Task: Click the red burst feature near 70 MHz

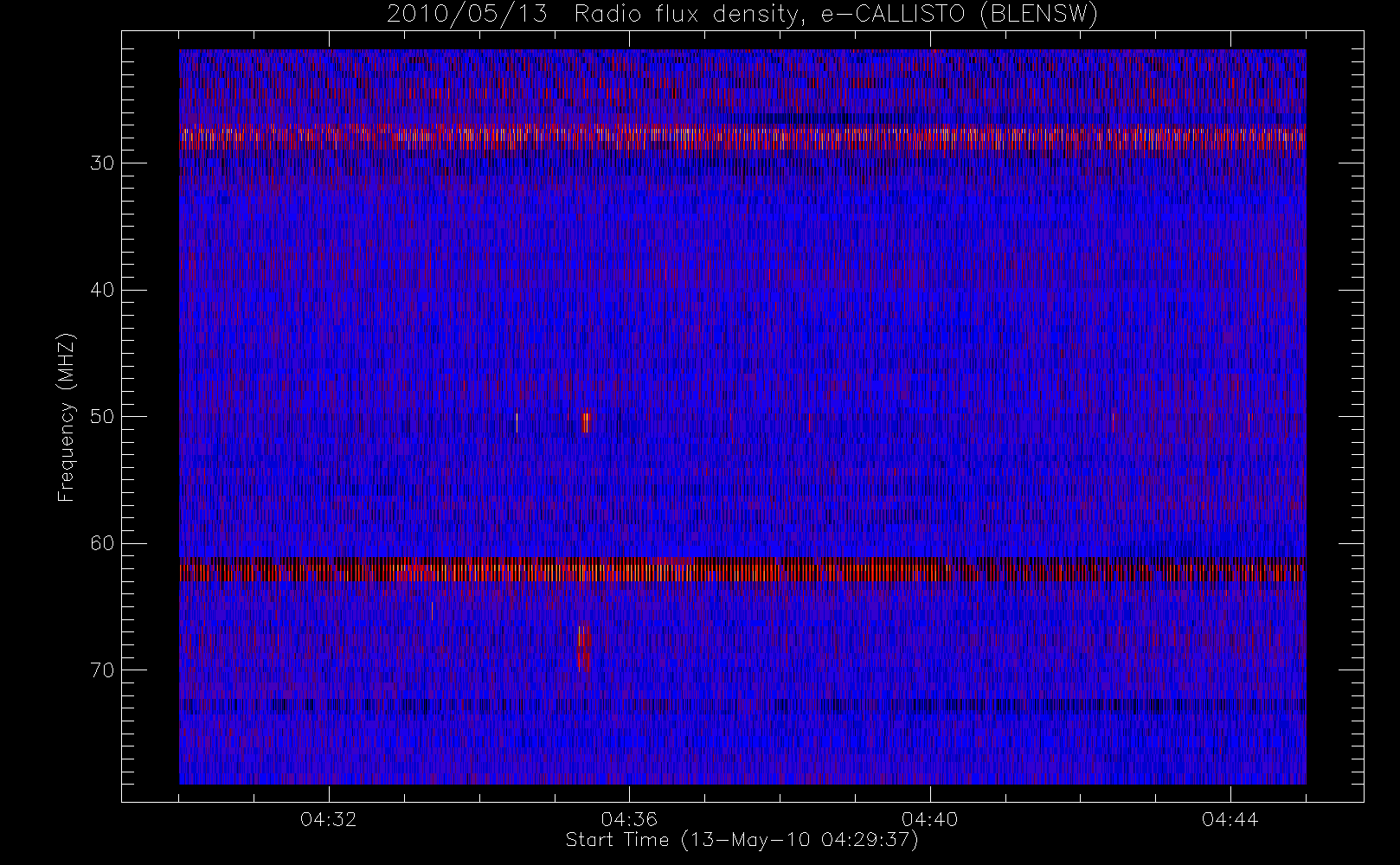Action: [x=585, y=648]
